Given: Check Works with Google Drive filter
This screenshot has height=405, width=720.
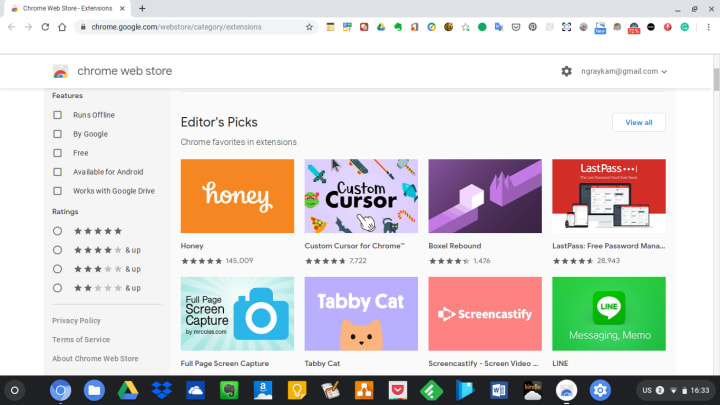Looking at the screenshot, I should coord(57,191).
